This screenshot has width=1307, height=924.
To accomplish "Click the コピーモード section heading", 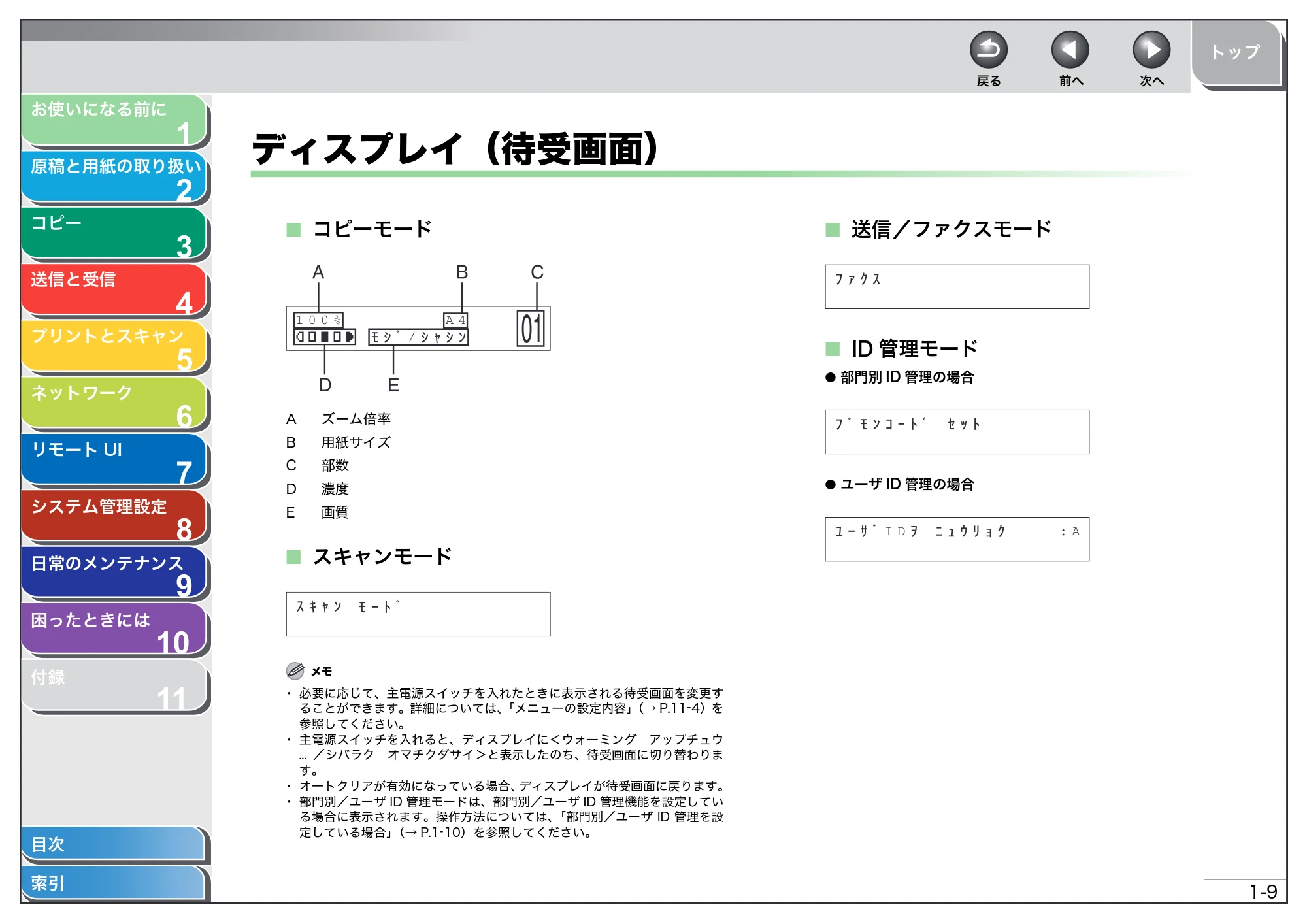I will point(372,229).
